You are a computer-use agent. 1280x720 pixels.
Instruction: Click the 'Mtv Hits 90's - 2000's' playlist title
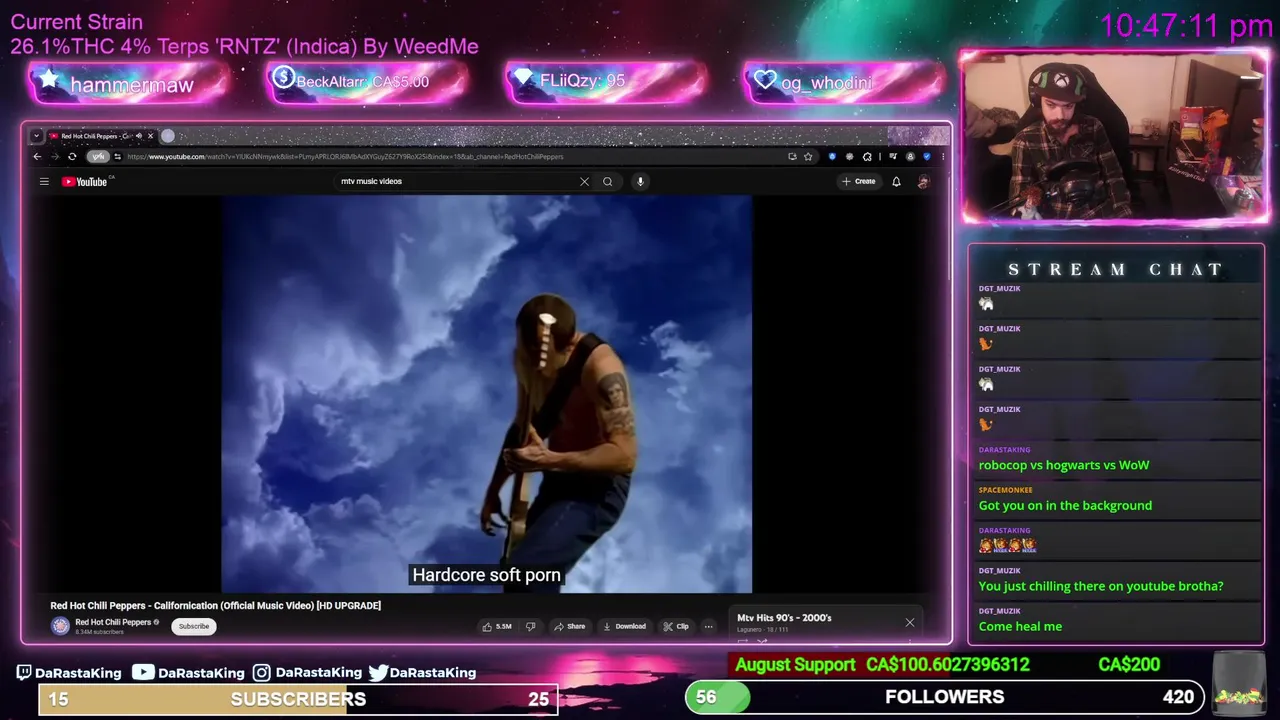point(784,618)
